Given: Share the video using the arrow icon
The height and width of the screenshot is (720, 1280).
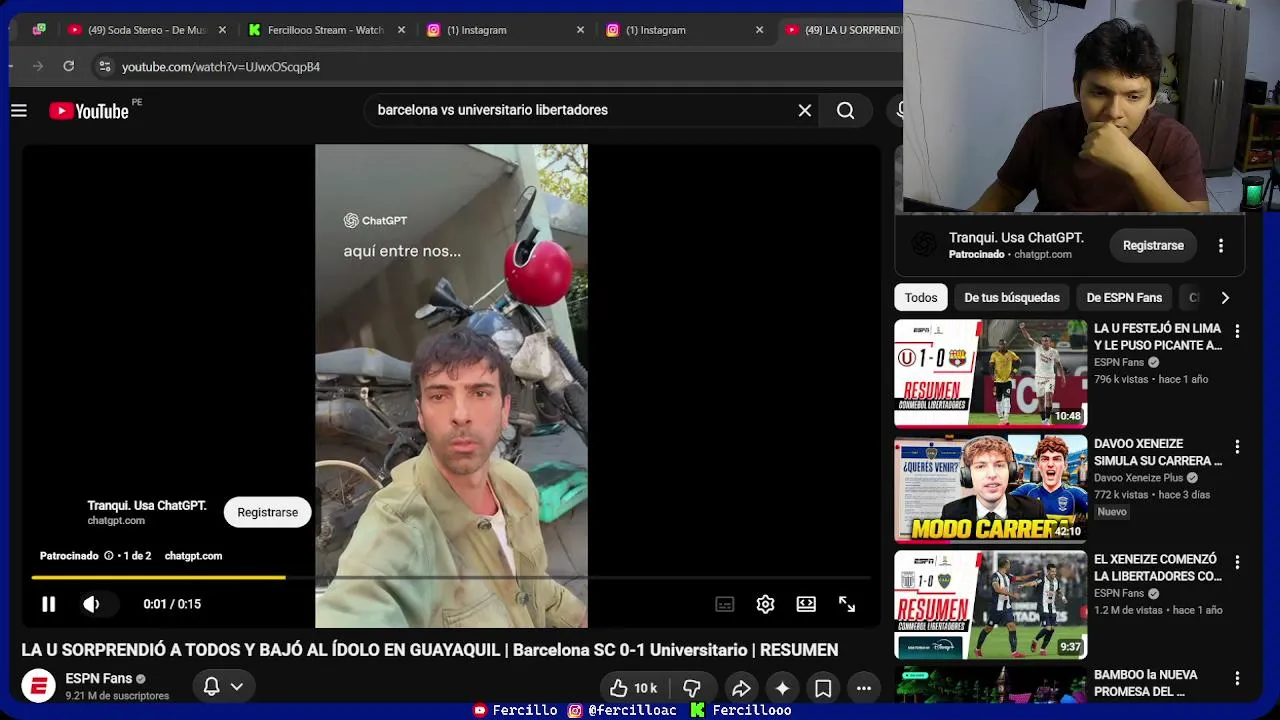Looking at the screenshot, I should [x=741, y=688].
